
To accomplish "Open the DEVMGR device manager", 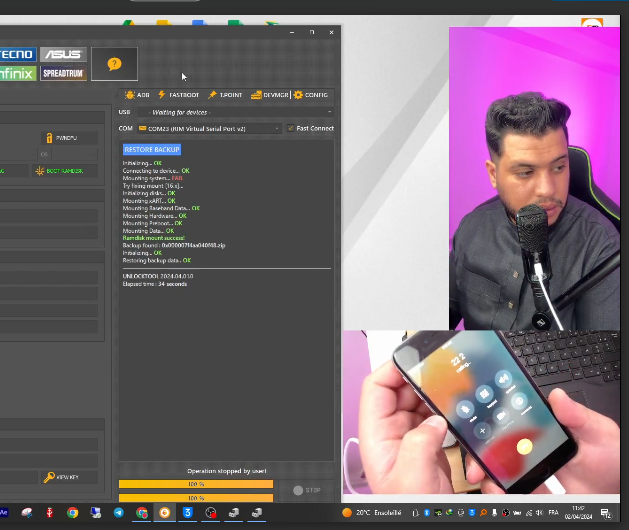I will click(x=270, y=95).
